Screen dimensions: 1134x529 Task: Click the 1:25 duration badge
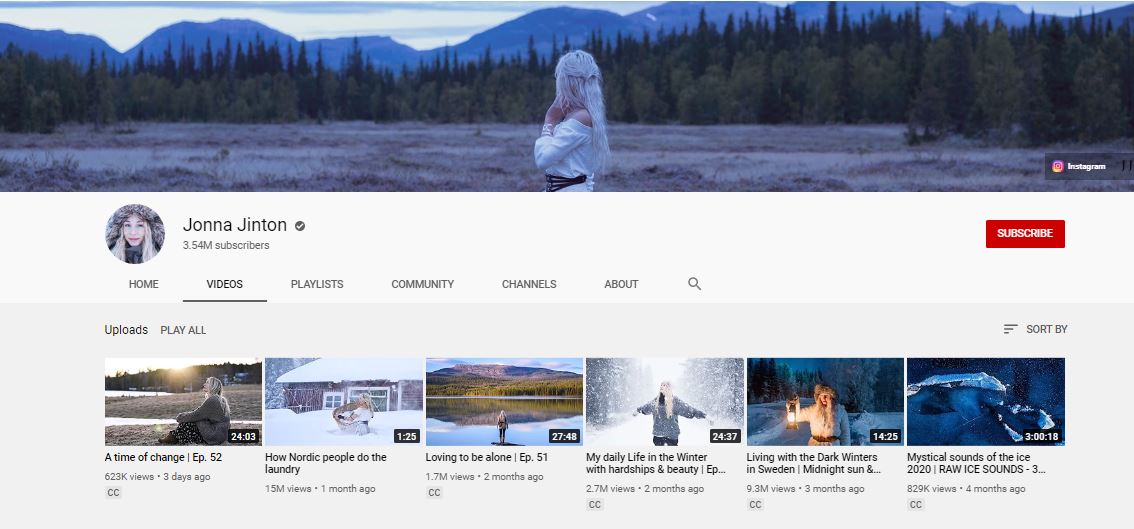coord(406,436)
